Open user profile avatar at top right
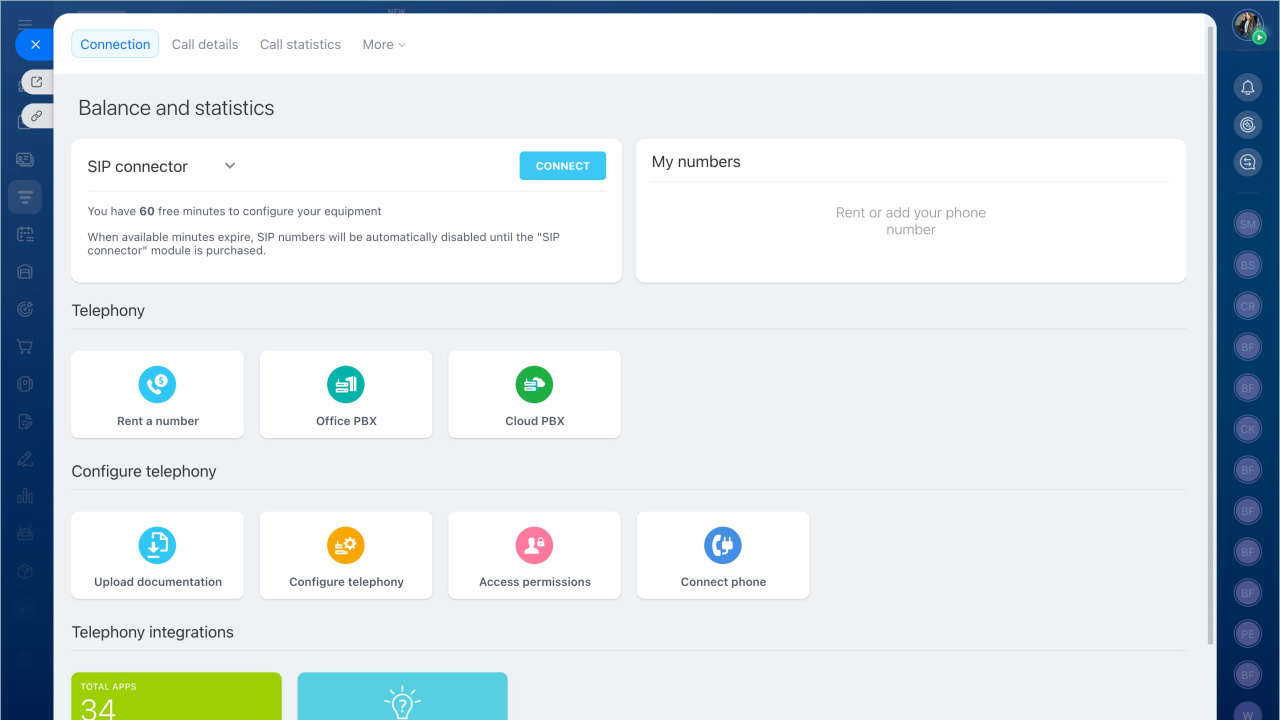Image resolution: width=1280 pixels, height=720 pixels. [x=1247, y=25]
